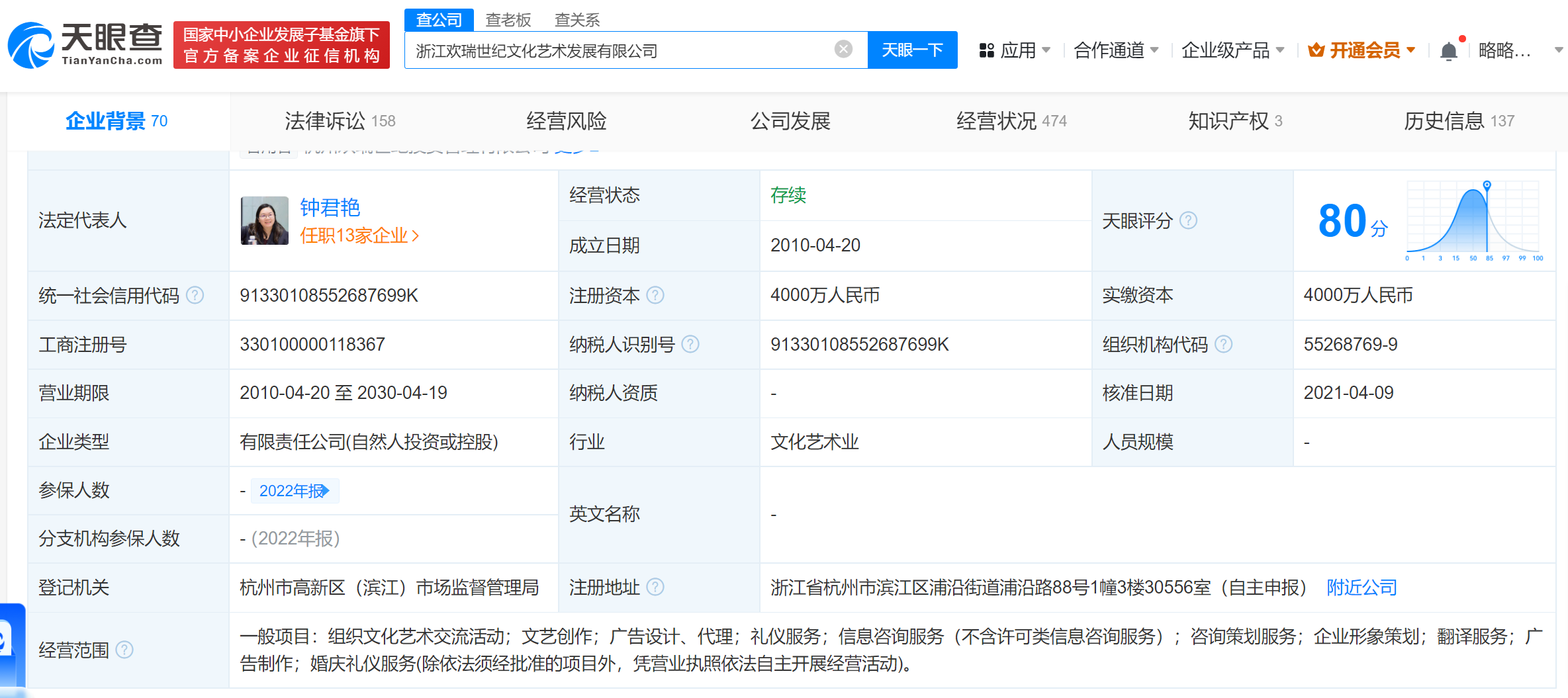Click the photo of 钟君艳
Image resolution: width=1568 pixels, height=698 pixels.
(265, 220)
